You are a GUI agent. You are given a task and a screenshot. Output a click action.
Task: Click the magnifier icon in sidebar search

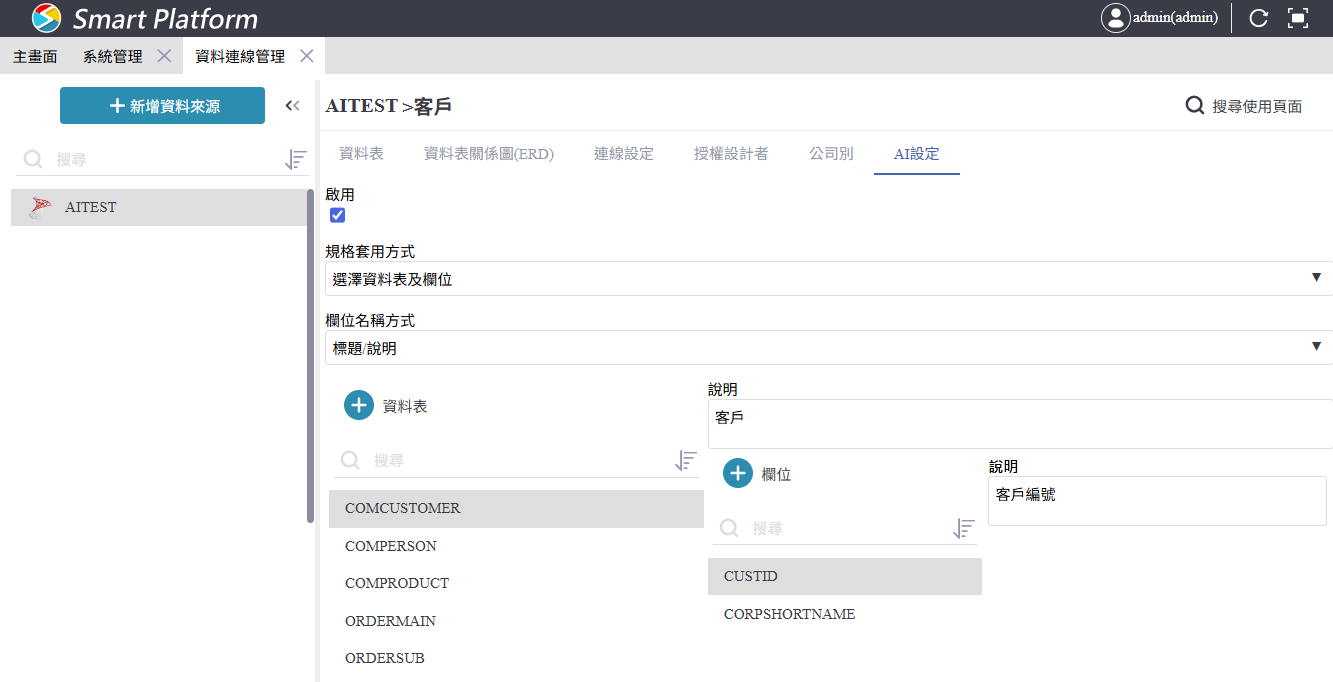pos(33,159)
